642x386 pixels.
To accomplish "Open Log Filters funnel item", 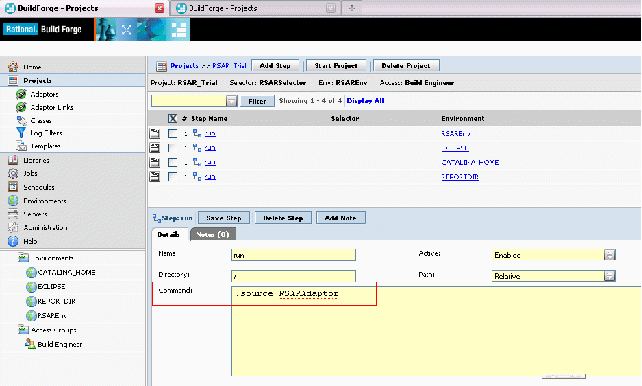I will pyautogui.click(x=46, y=133).
